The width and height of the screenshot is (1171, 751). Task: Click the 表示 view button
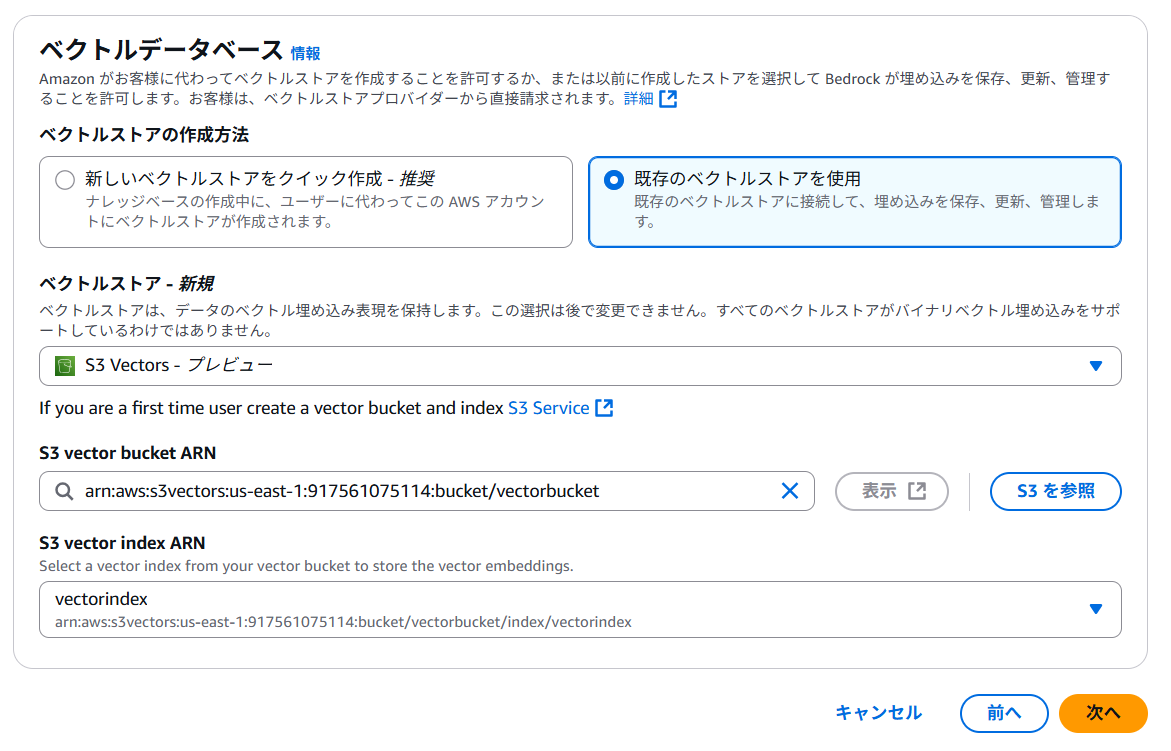pos(892,491)
